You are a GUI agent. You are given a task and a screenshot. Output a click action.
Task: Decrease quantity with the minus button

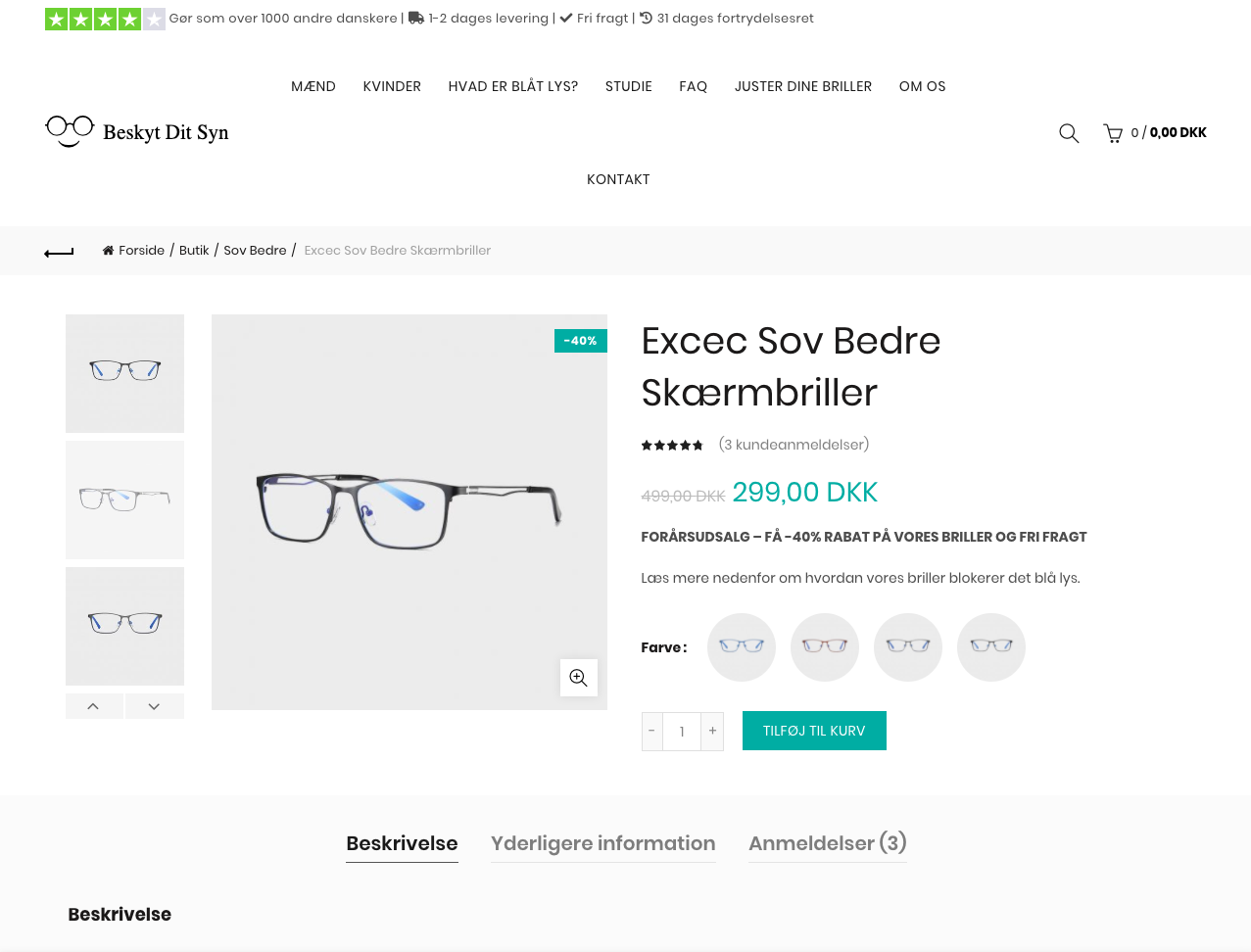651,731
